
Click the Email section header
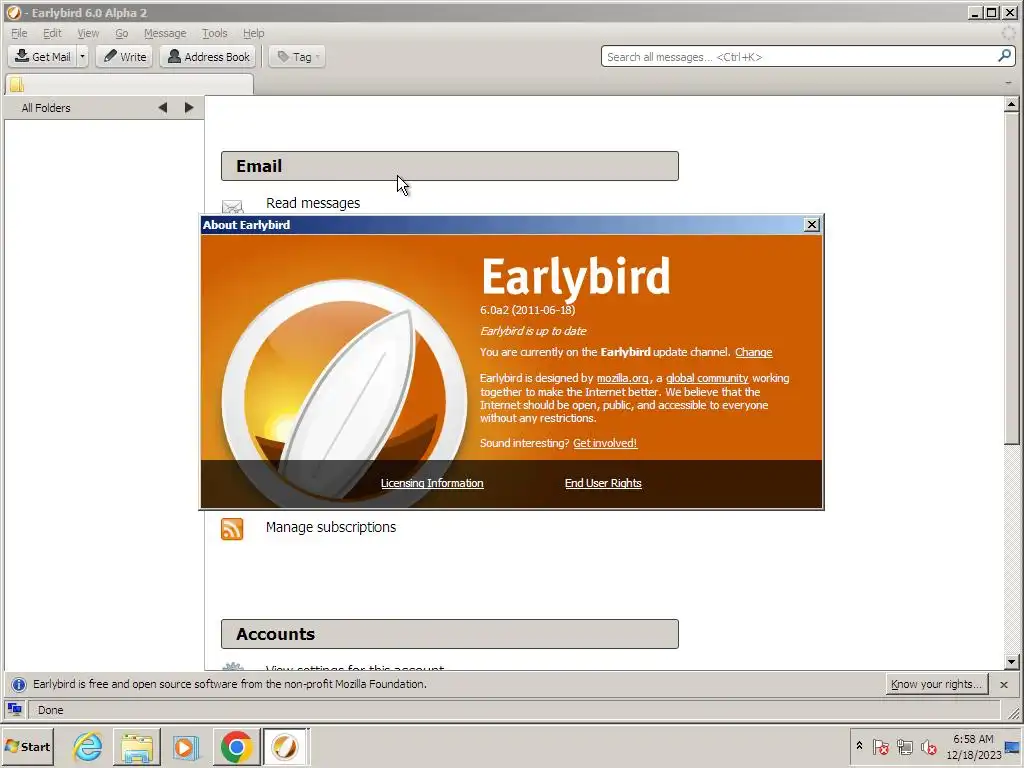(x=449, y=166)
